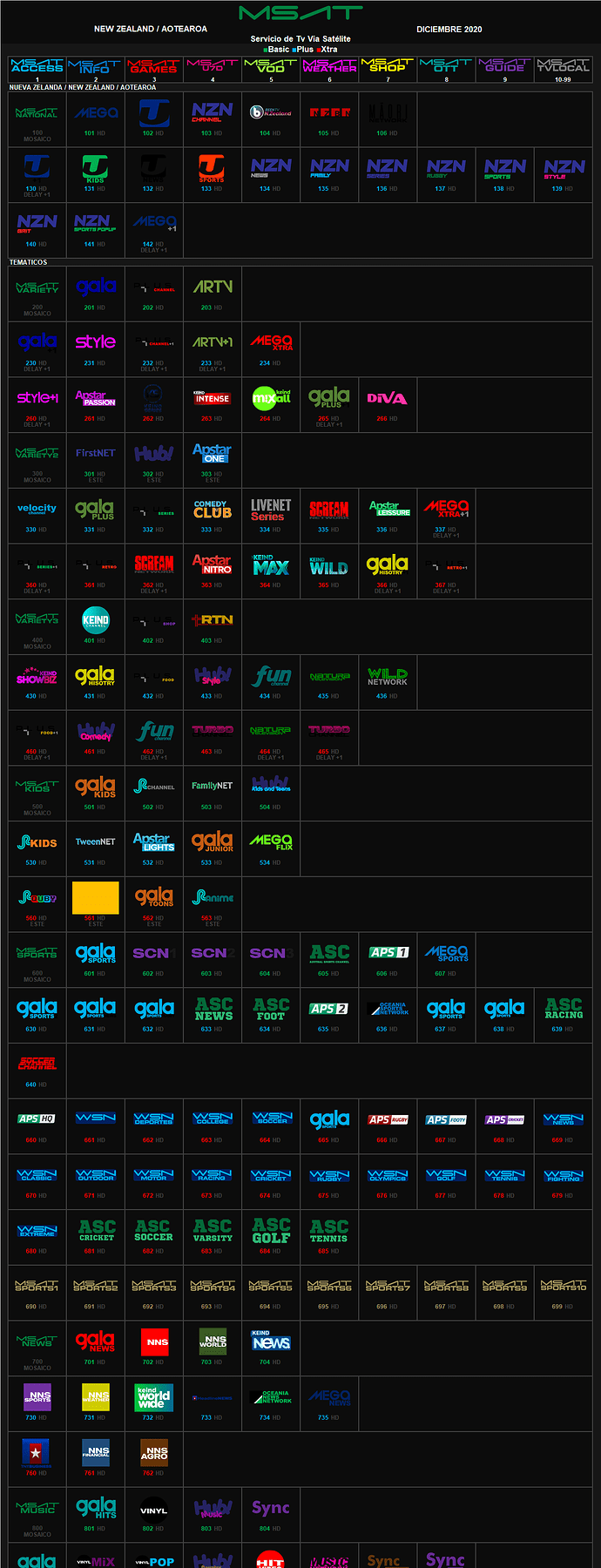Click the Gala Toons logo, channel 562
Screen dimensions: 601x1568
pos(154,897)
